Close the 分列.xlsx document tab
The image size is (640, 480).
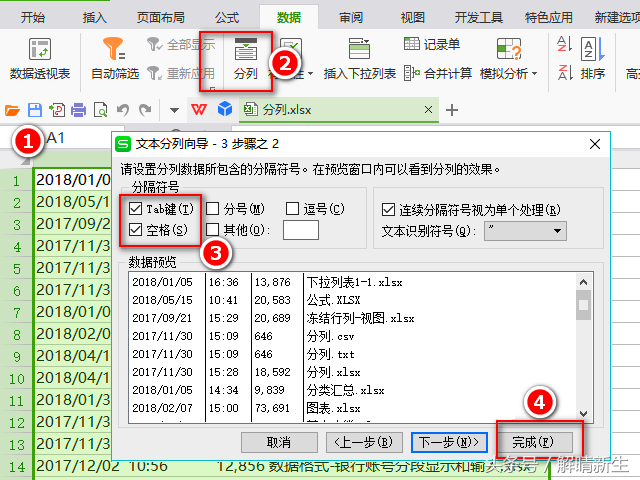[x=428, y=109]
